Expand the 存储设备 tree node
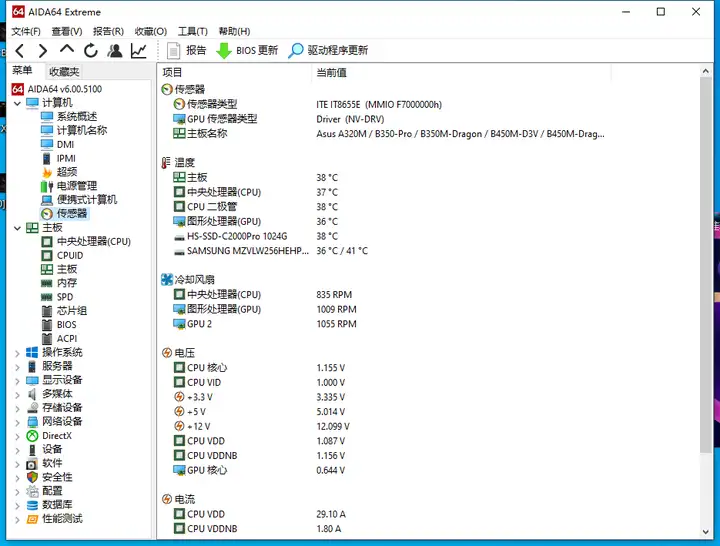The image size is (720, 546). point(17,408)
